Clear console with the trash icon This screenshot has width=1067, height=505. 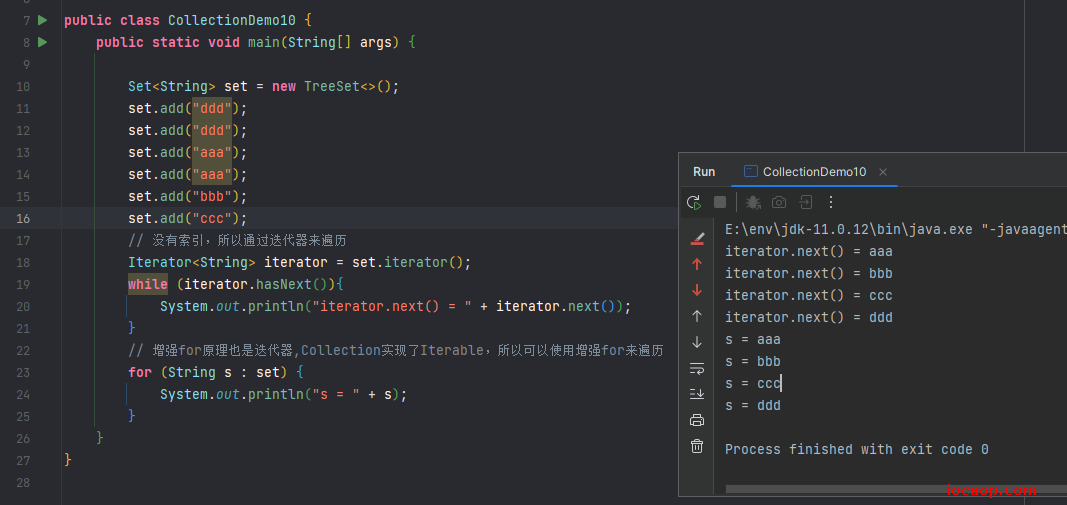697,446
